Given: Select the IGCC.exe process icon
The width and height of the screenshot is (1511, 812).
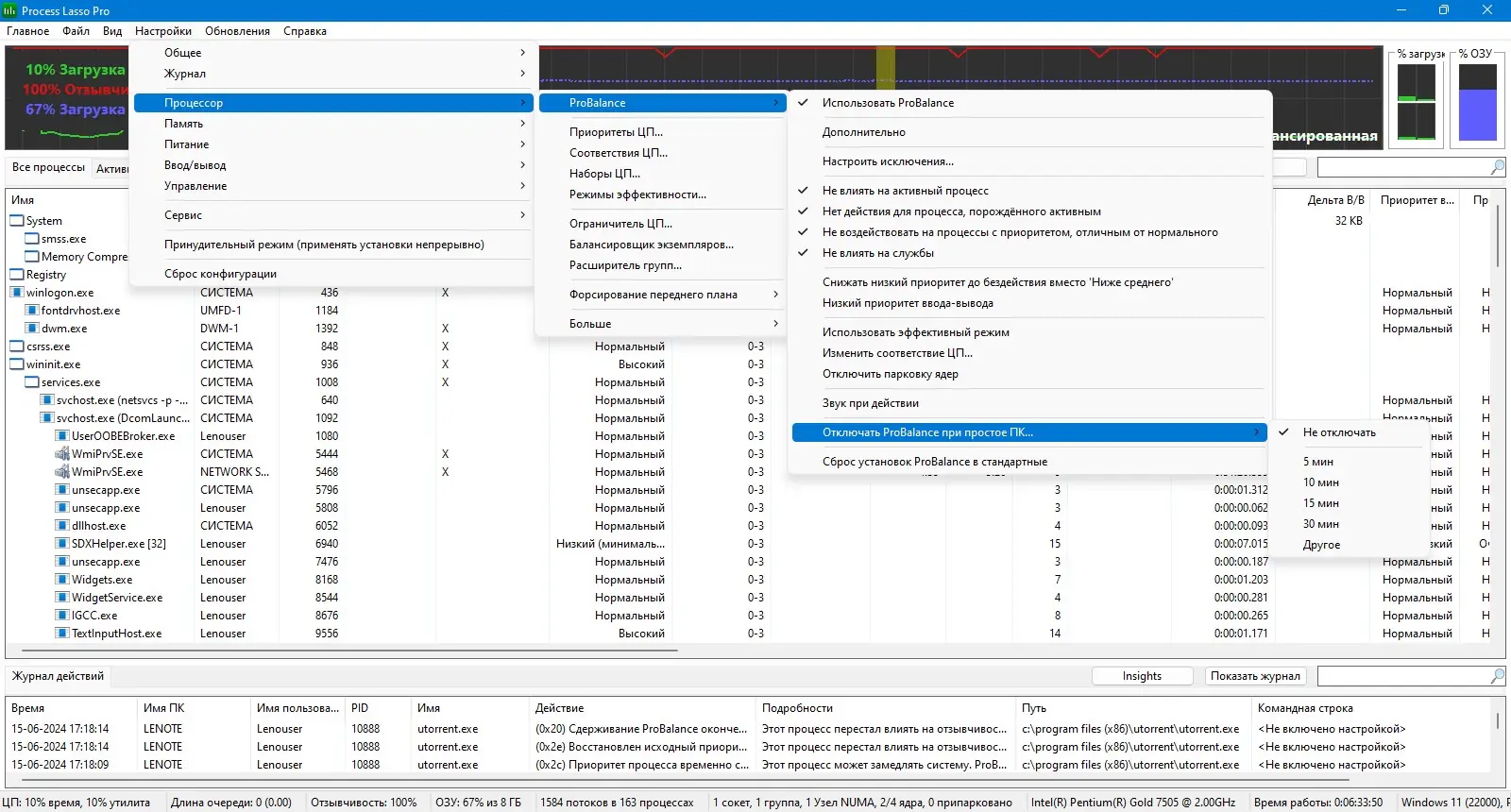Looking at the screenshot, I should 62,616.
